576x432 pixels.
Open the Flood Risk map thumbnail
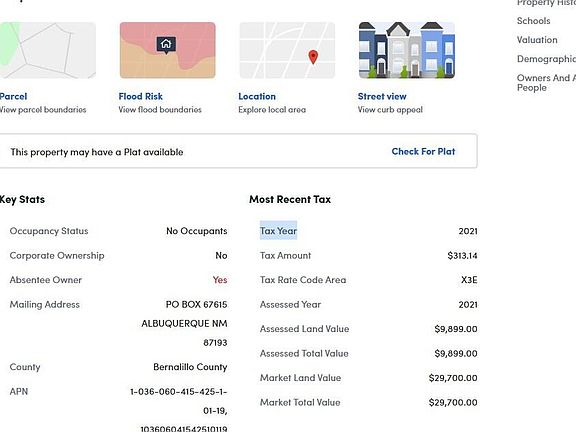[x=168, y=50]
